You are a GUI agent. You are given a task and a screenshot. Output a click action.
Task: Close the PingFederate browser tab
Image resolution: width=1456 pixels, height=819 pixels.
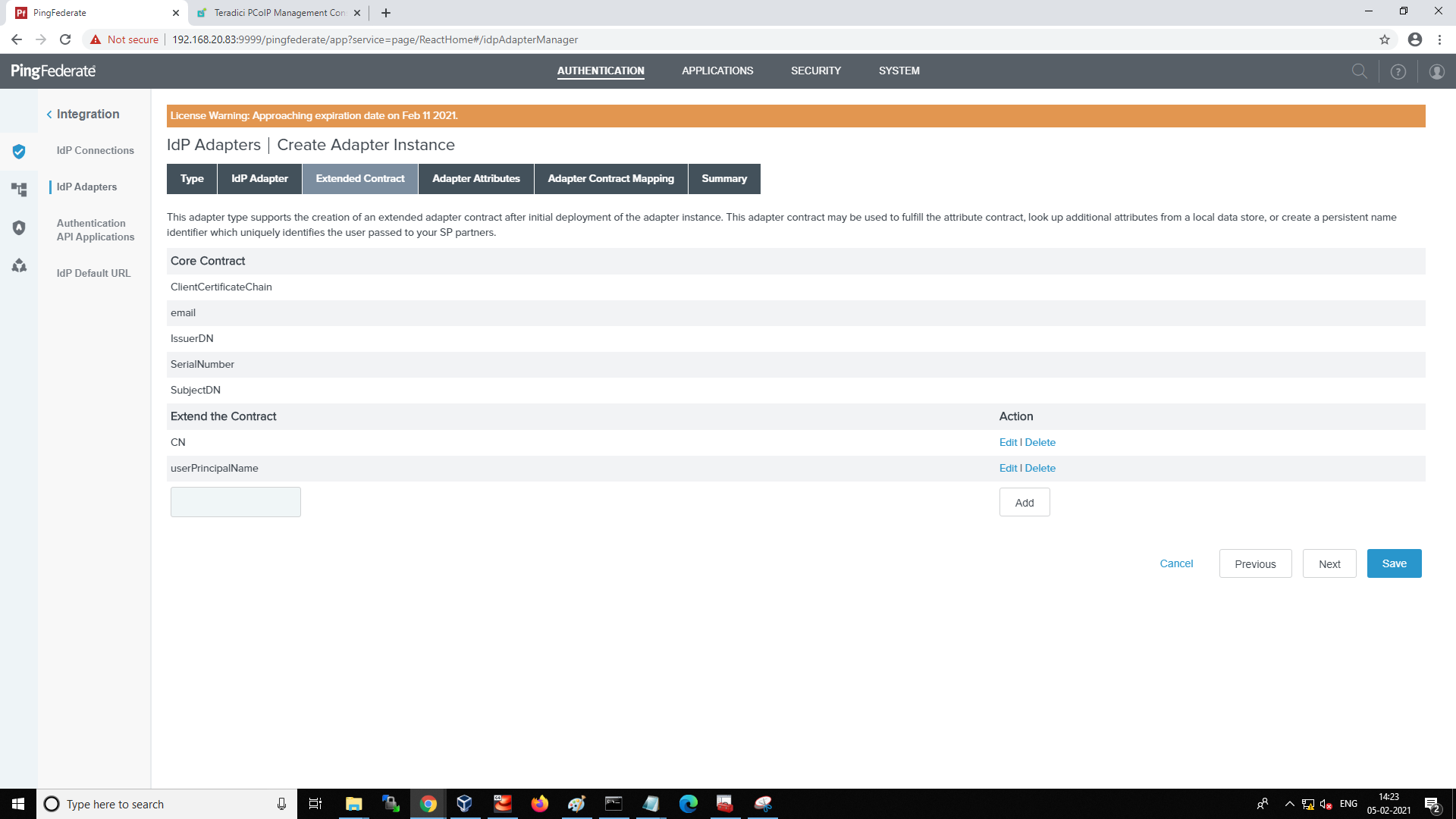[x=176, y=13]
